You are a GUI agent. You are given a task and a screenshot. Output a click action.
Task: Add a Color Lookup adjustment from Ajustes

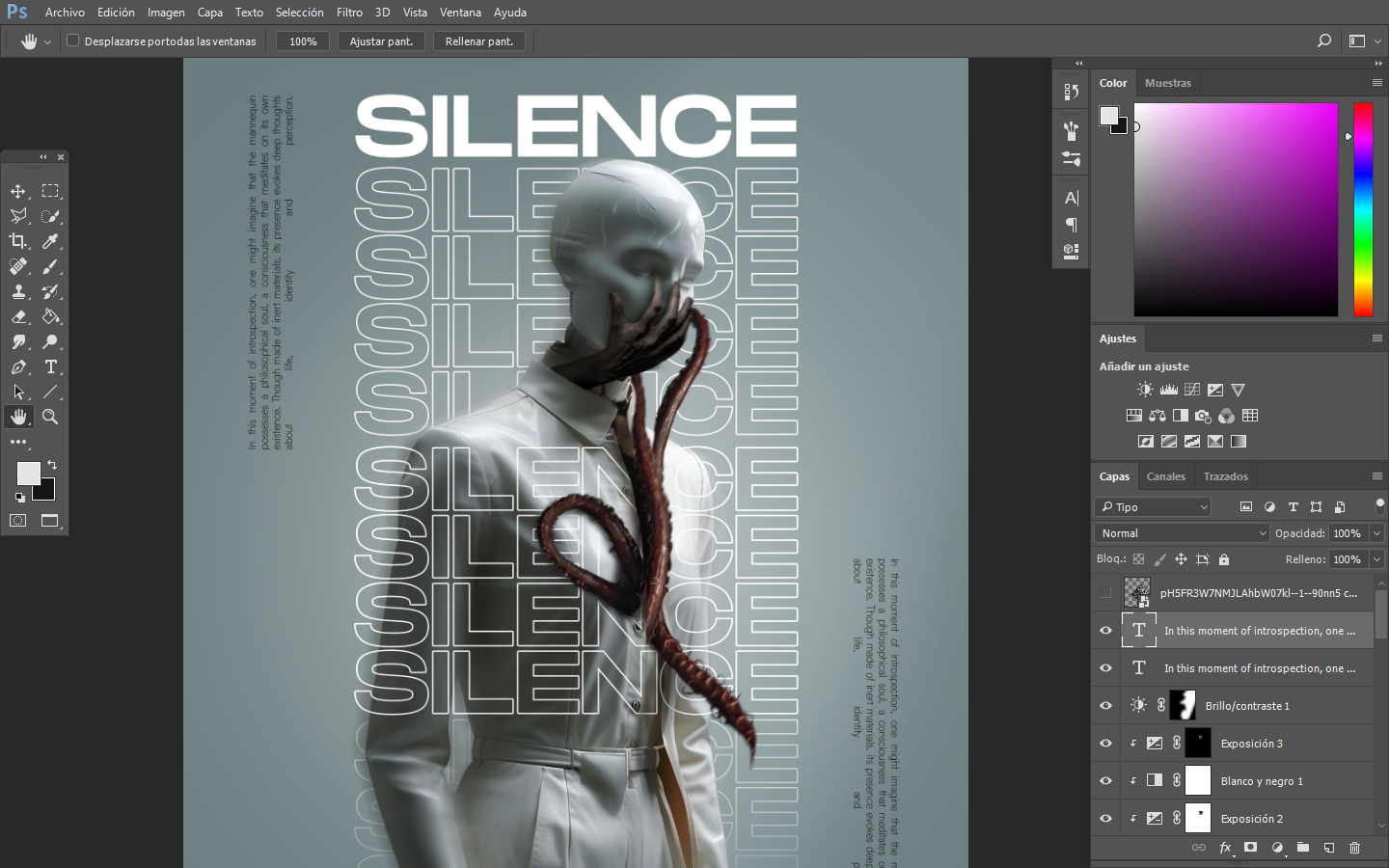(1250, 416)
